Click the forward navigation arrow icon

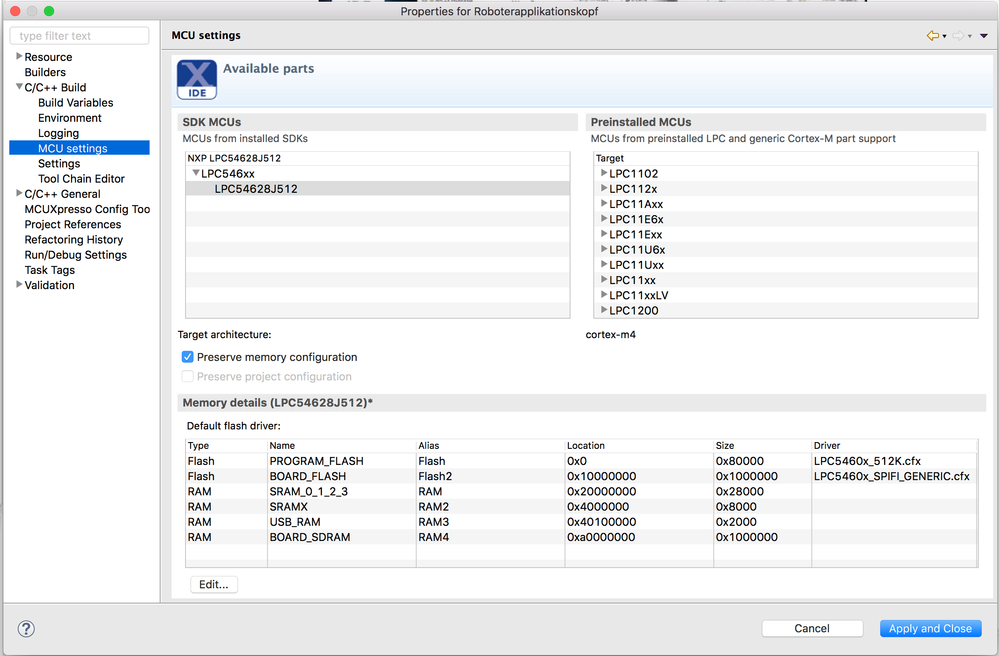[x=957, y=36]
